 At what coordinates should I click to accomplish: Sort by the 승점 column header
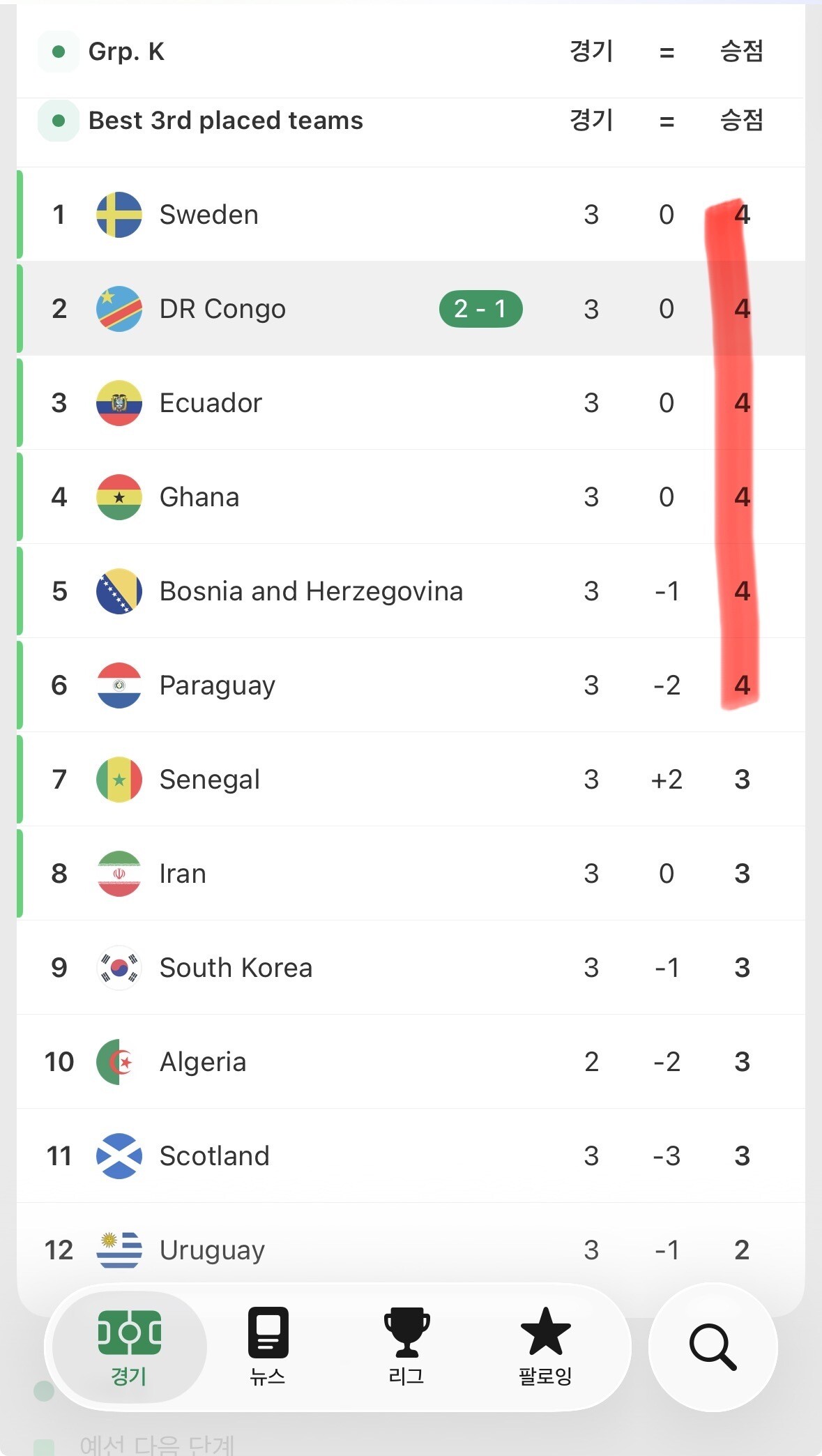(x=742, y=120)
